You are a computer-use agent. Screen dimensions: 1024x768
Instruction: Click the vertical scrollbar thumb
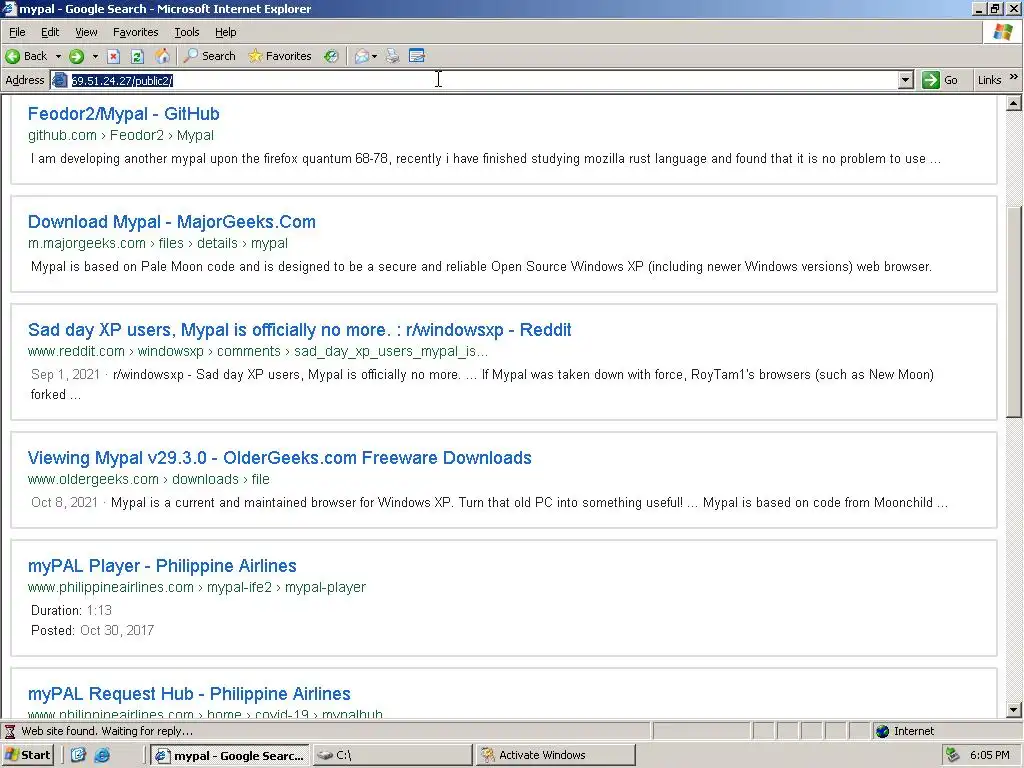click(1014, 312)
